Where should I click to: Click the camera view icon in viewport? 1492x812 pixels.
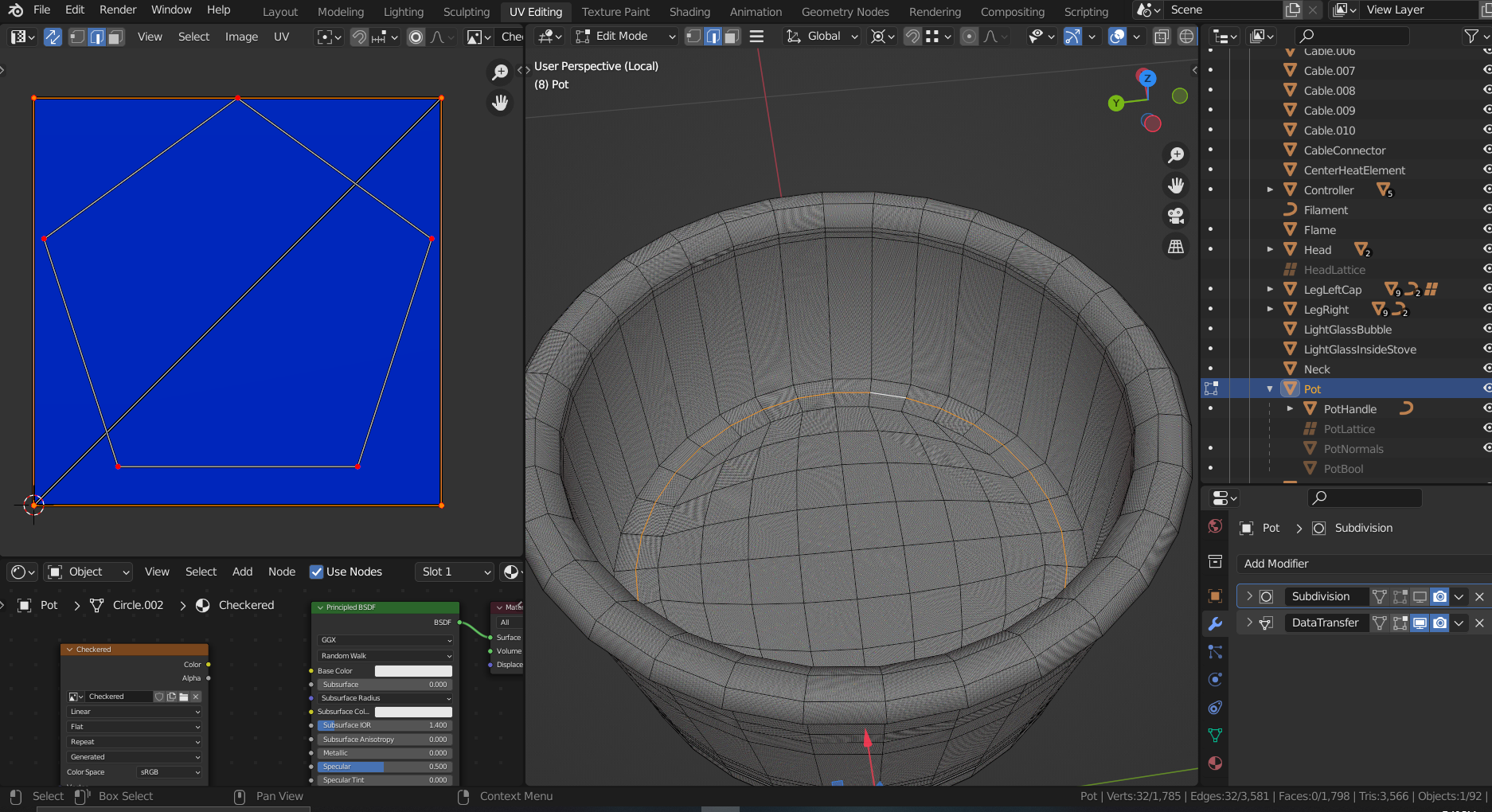click(x=1175, y=216)
